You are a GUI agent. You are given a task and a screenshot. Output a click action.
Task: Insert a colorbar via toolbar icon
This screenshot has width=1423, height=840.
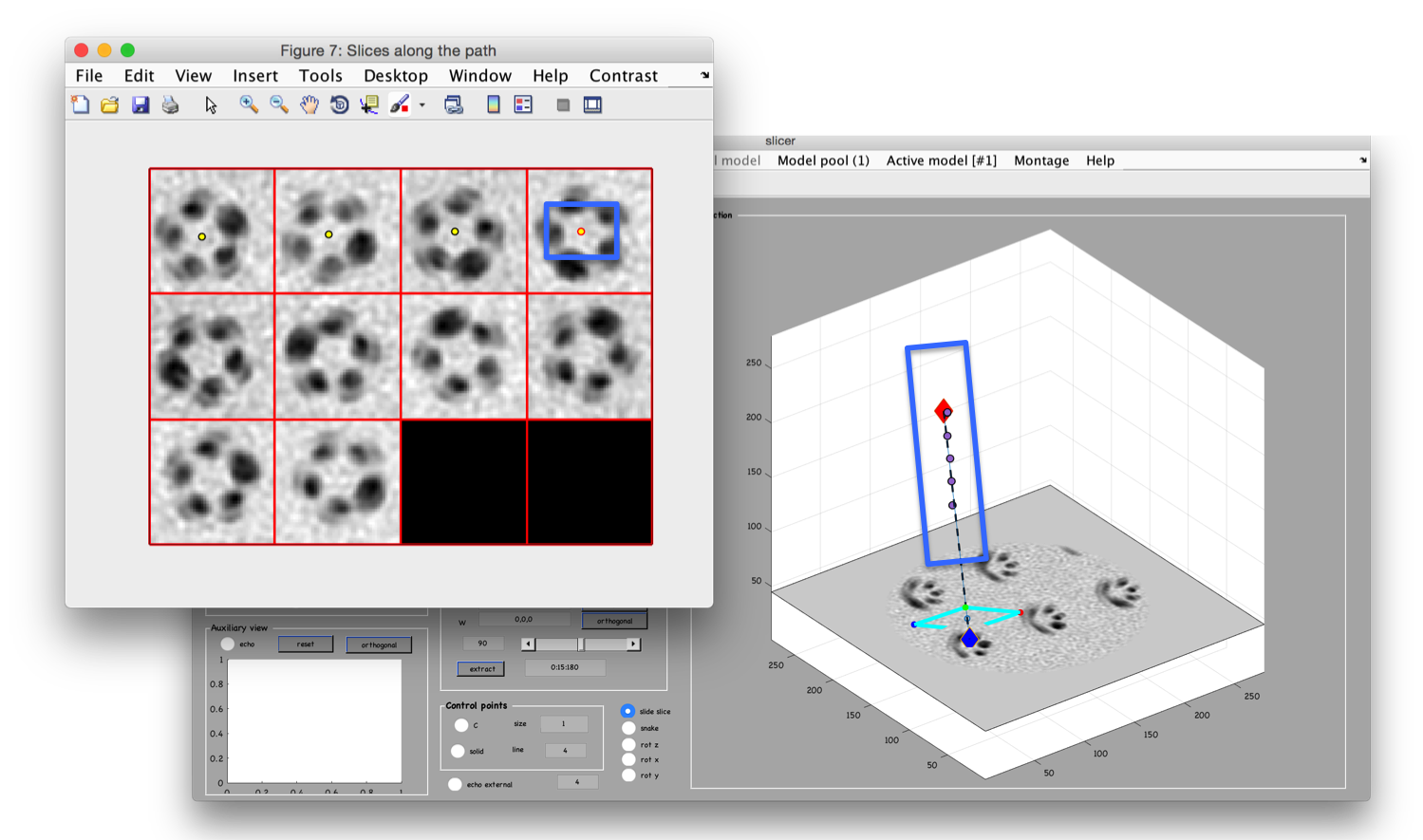(494, 104)
